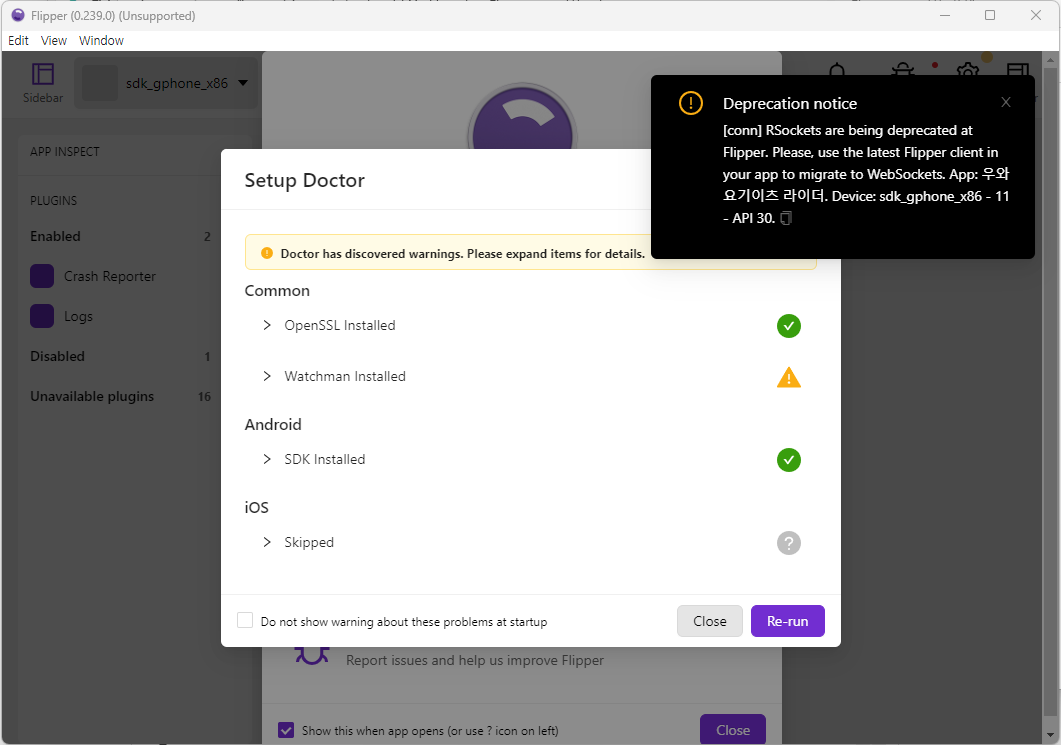This screenshot has width=1061, height=745.
Task: Uncheck 'Show this when app opens' checkbox
Action: pos(286,730)
